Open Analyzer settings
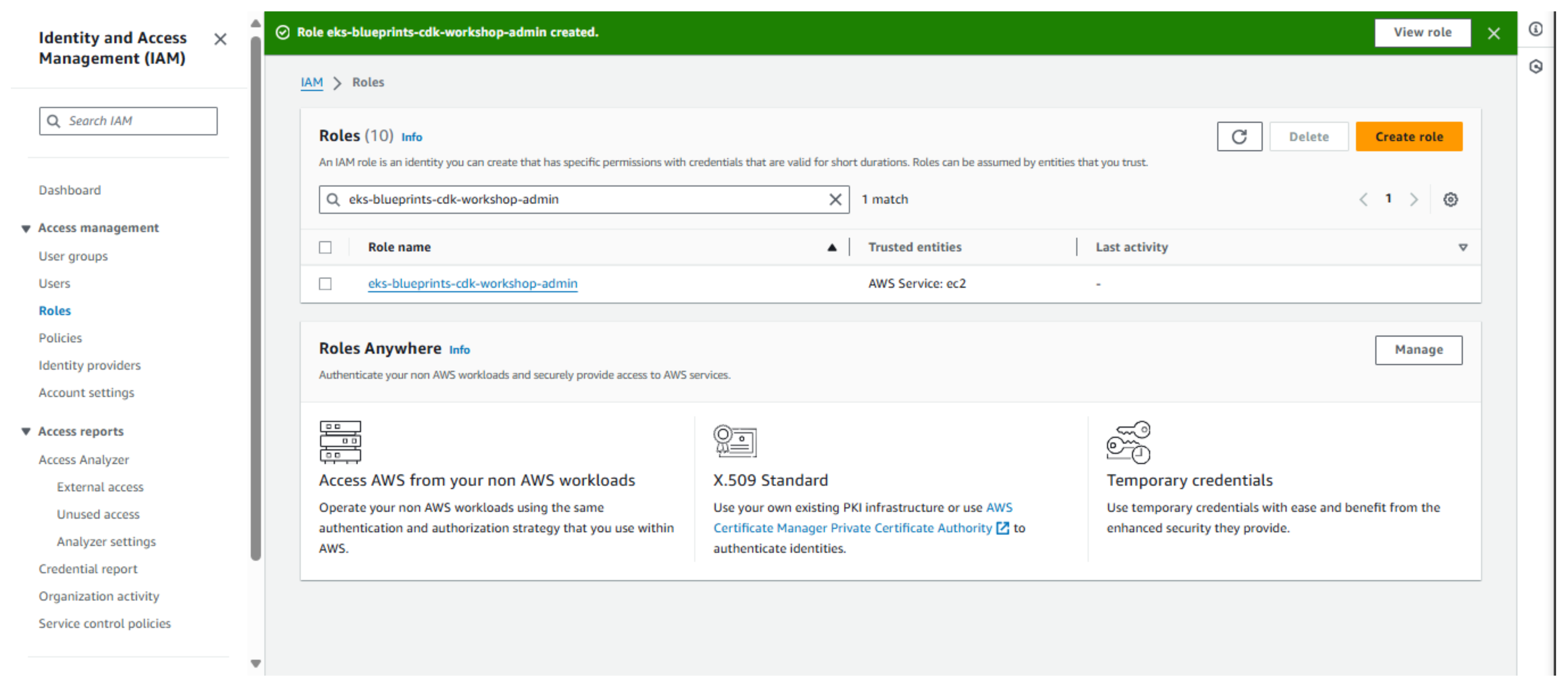Viewport: 1568px width, 687px height. point(107,542)
